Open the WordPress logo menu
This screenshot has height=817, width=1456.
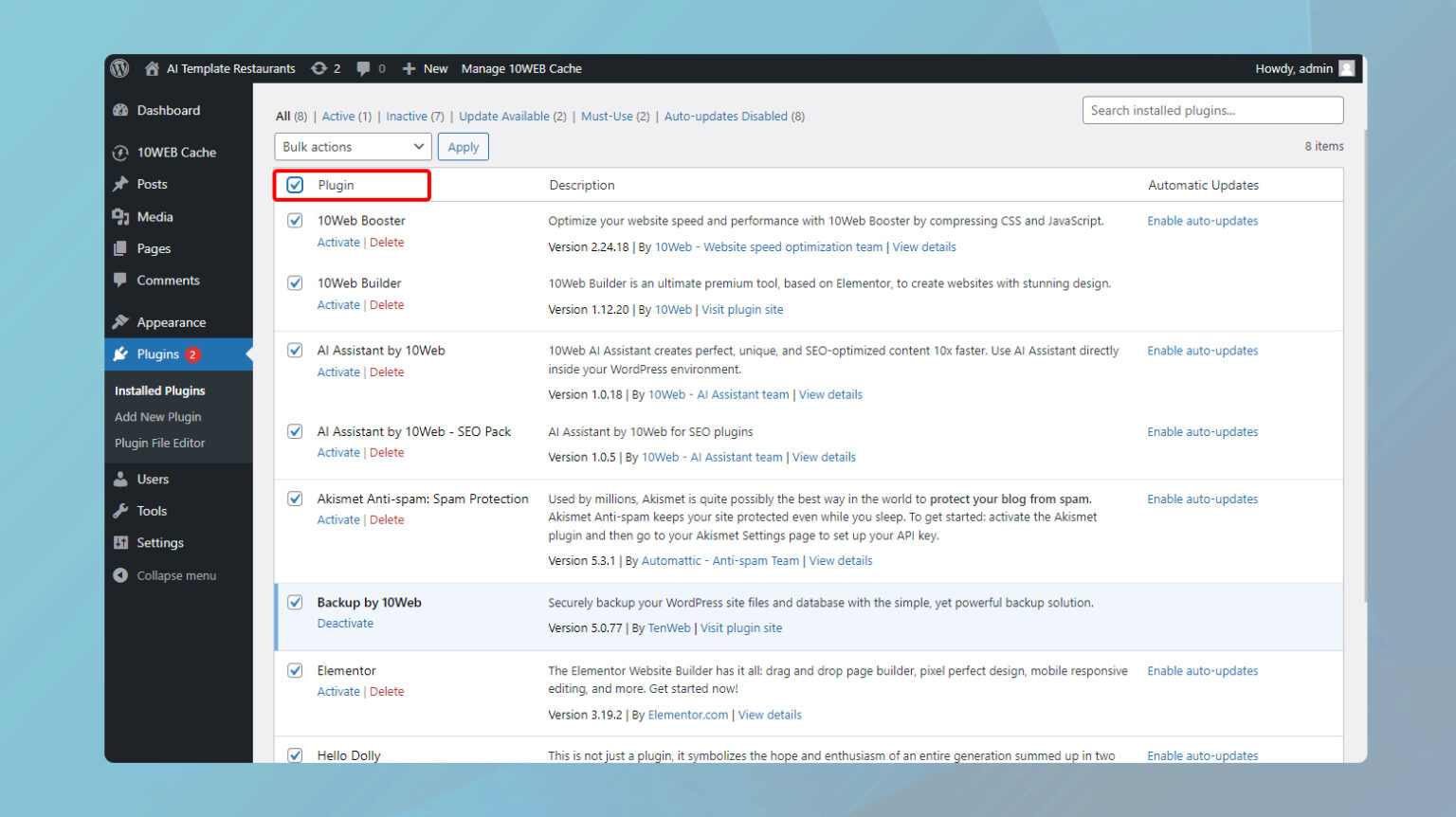119,68
